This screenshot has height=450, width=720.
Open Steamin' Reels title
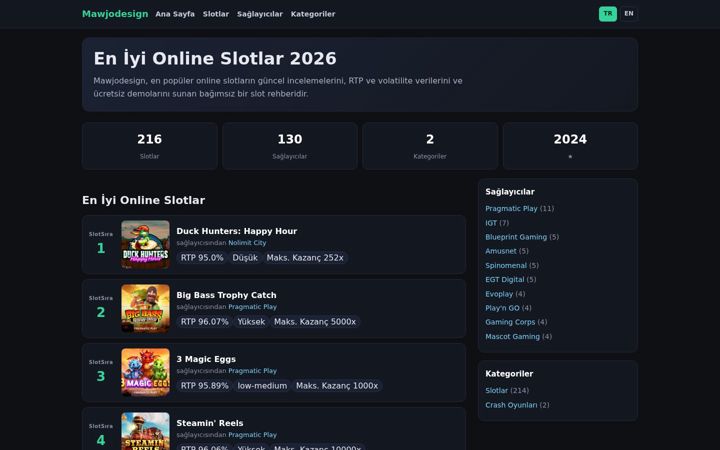click(210, 423)
